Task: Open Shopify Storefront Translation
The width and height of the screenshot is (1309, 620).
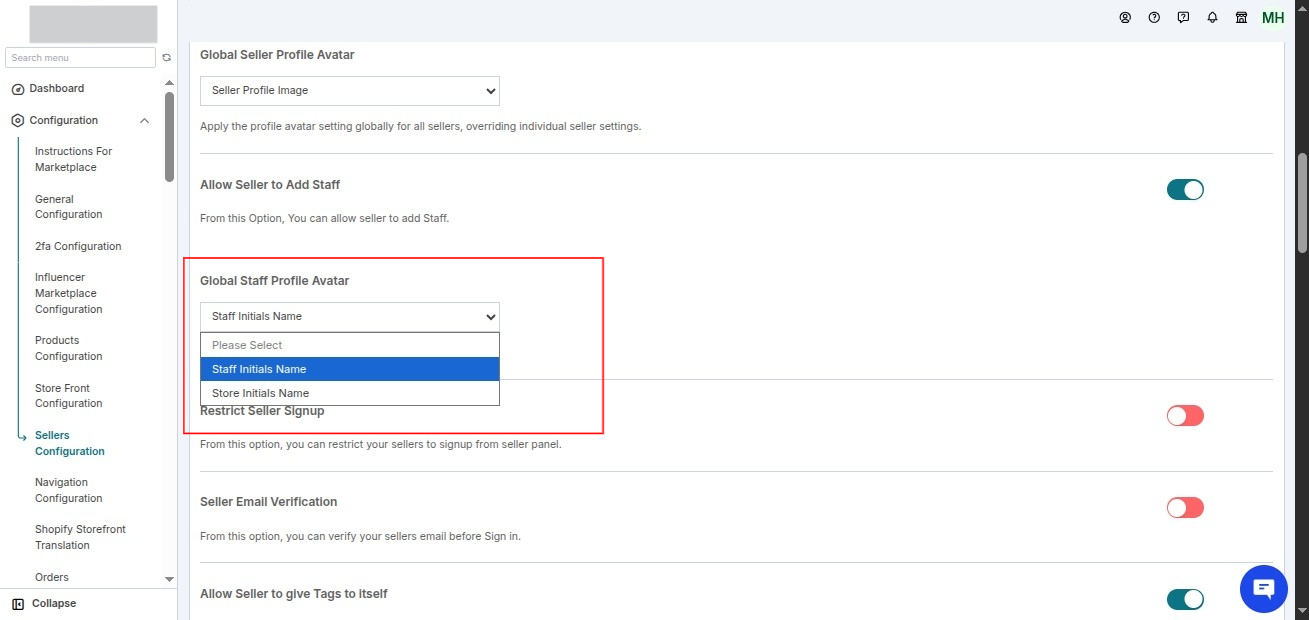Action: [80, 537]
